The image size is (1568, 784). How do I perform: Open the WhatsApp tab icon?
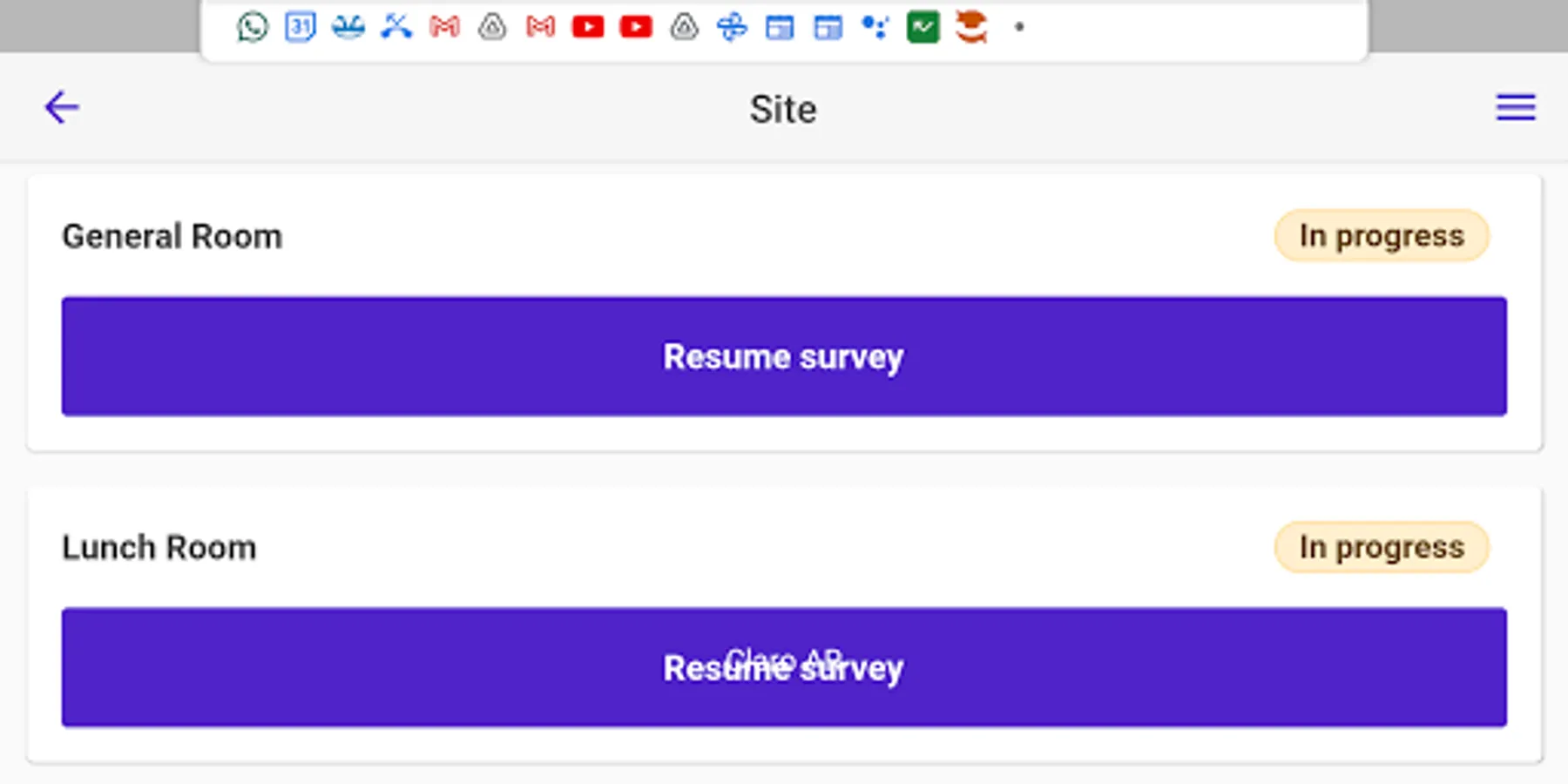tap(253, 28)
